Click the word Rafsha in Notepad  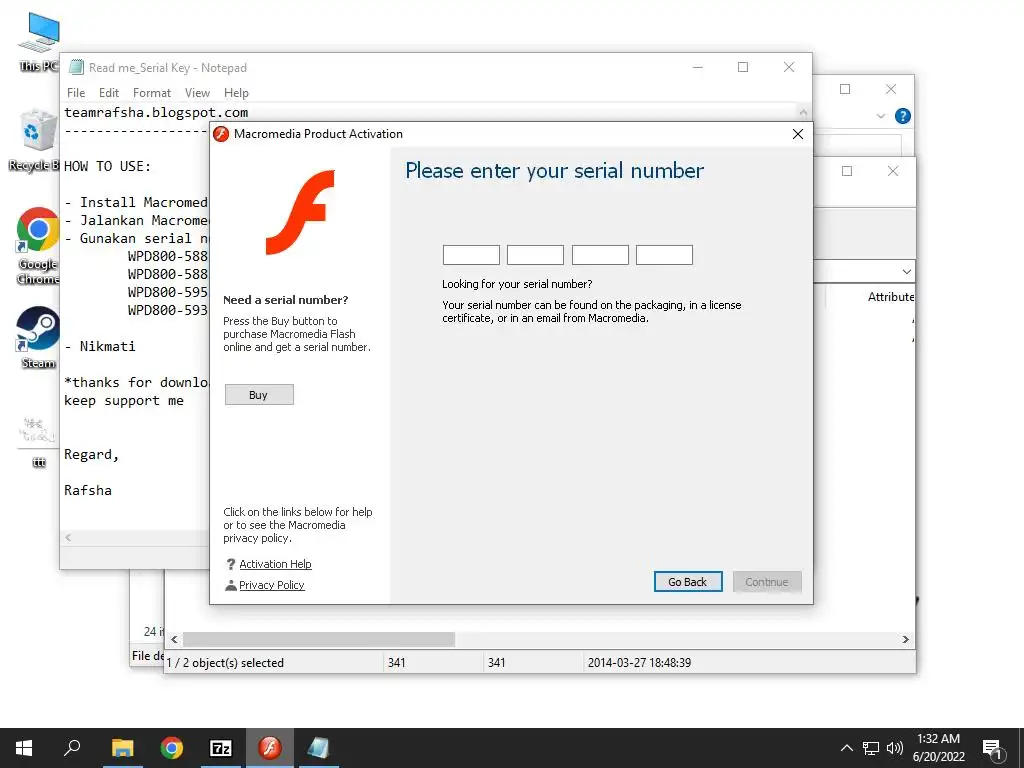pos(88,490)
